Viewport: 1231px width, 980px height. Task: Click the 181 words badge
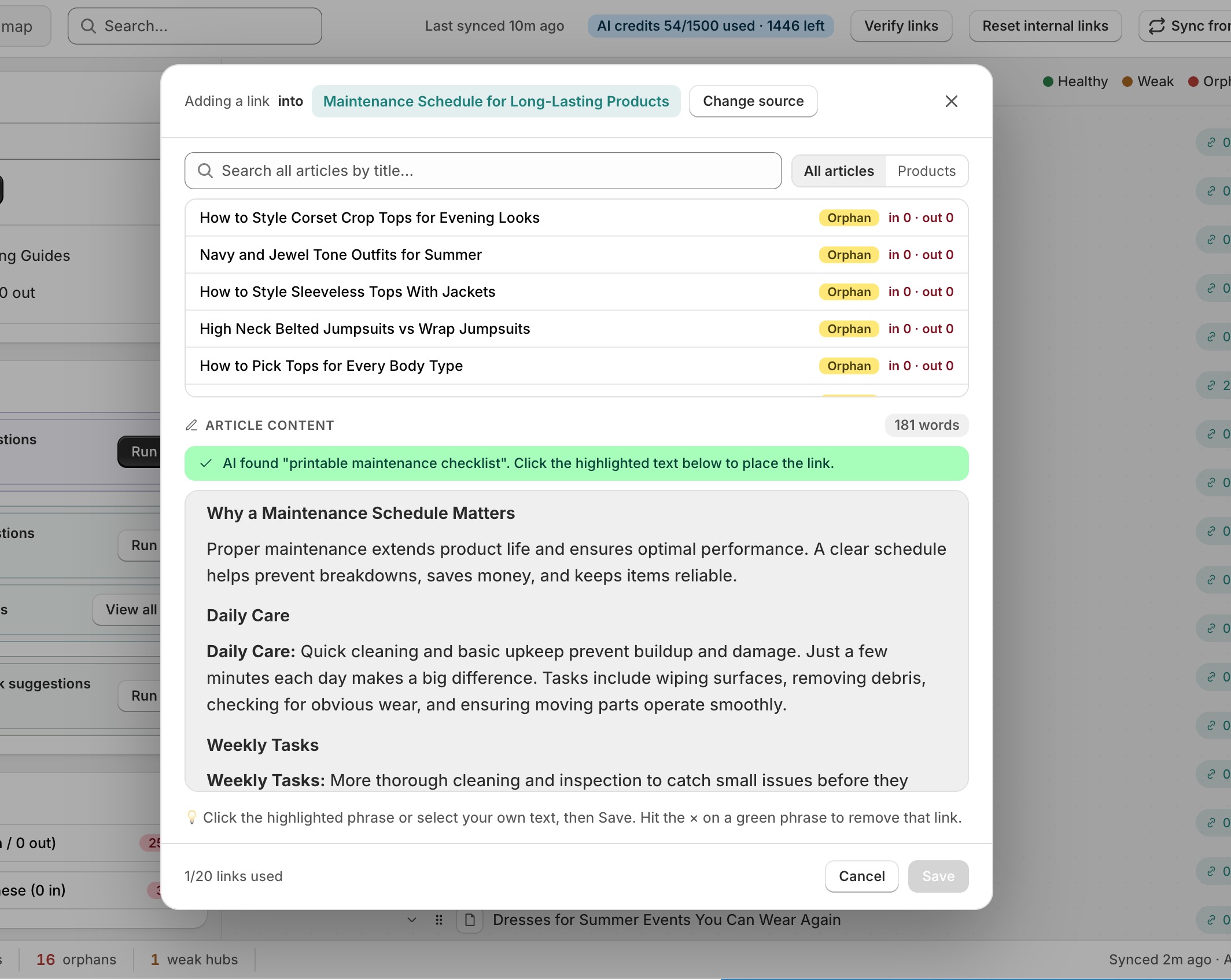tap(926, 425)
